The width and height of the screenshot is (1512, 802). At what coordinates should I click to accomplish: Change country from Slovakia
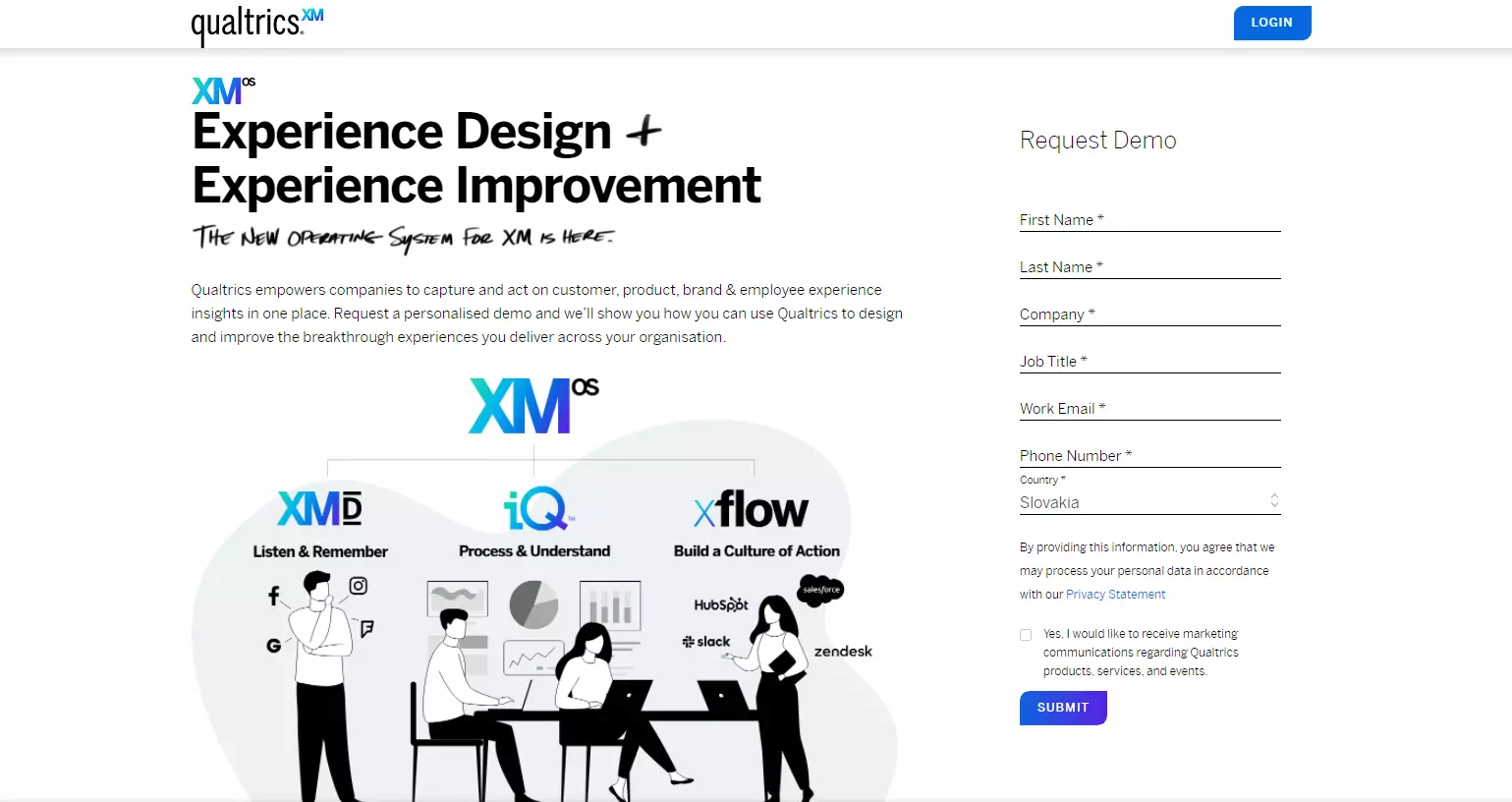1148,501
